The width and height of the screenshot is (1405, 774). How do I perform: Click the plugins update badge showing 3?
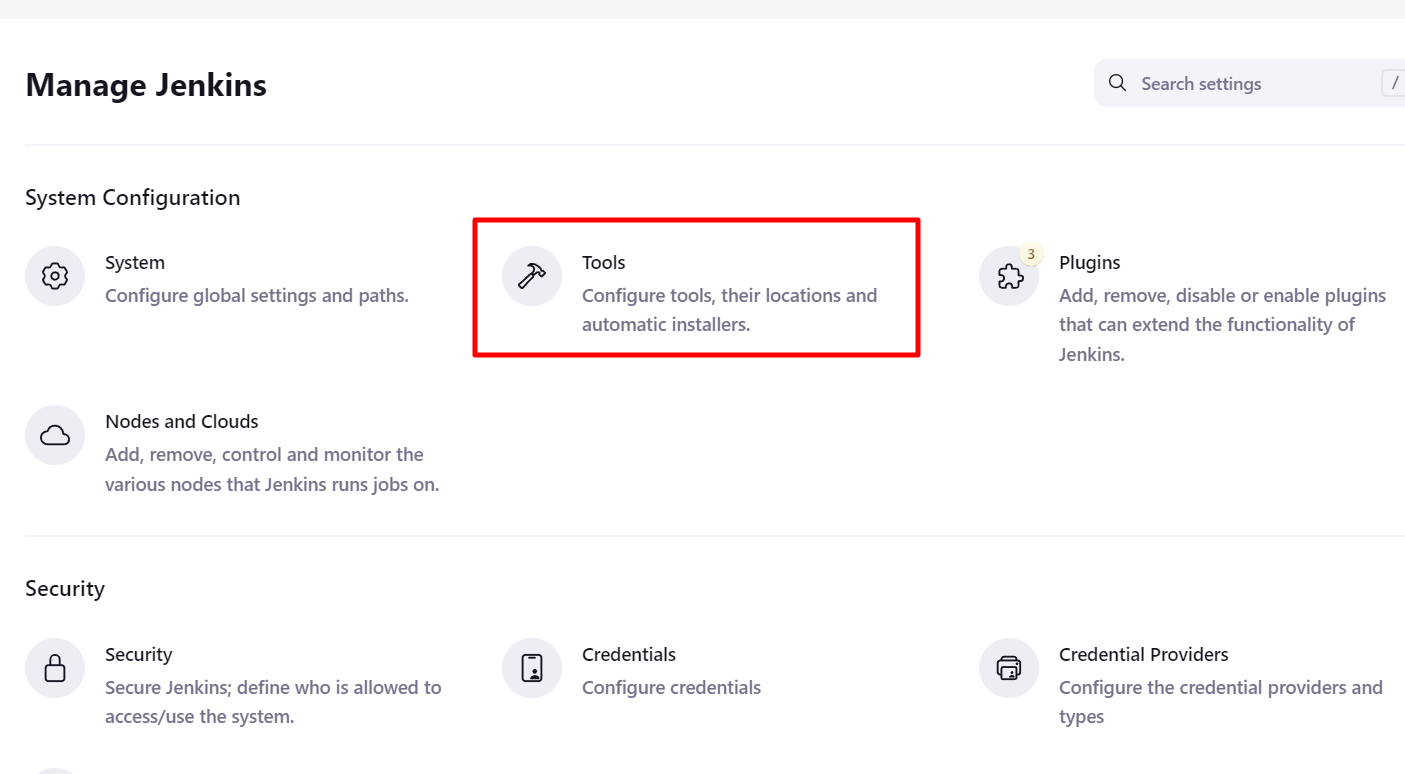[x=1031, y=254]
